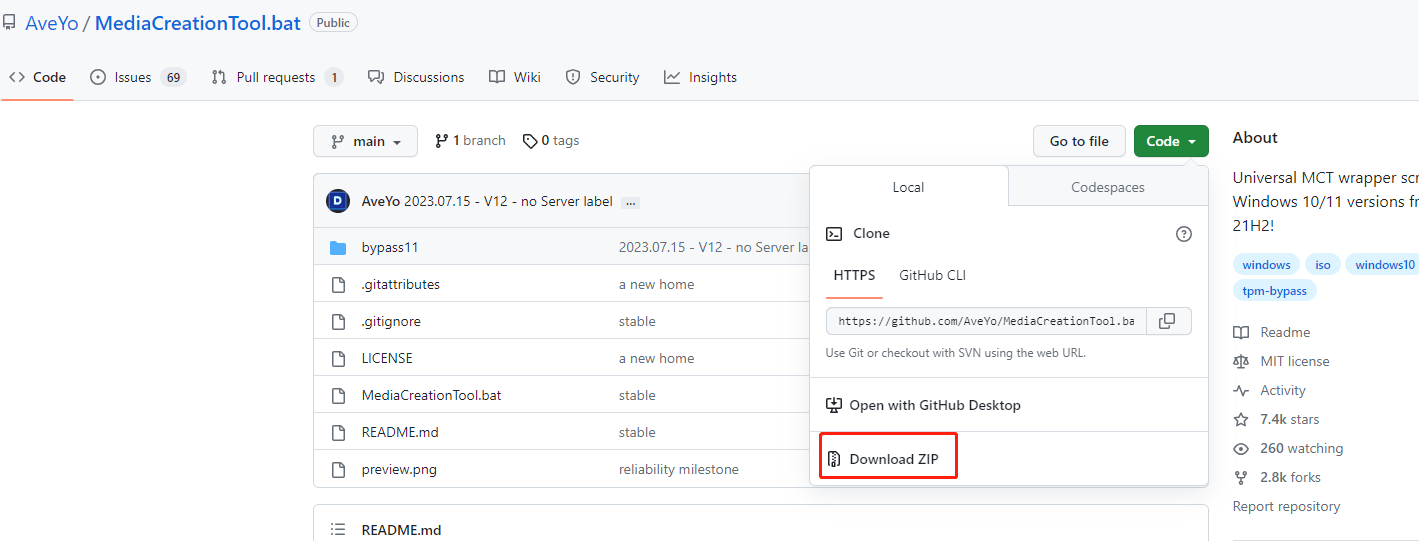
Task: Open with GitHub Desktop
Action: pos(934,405)
